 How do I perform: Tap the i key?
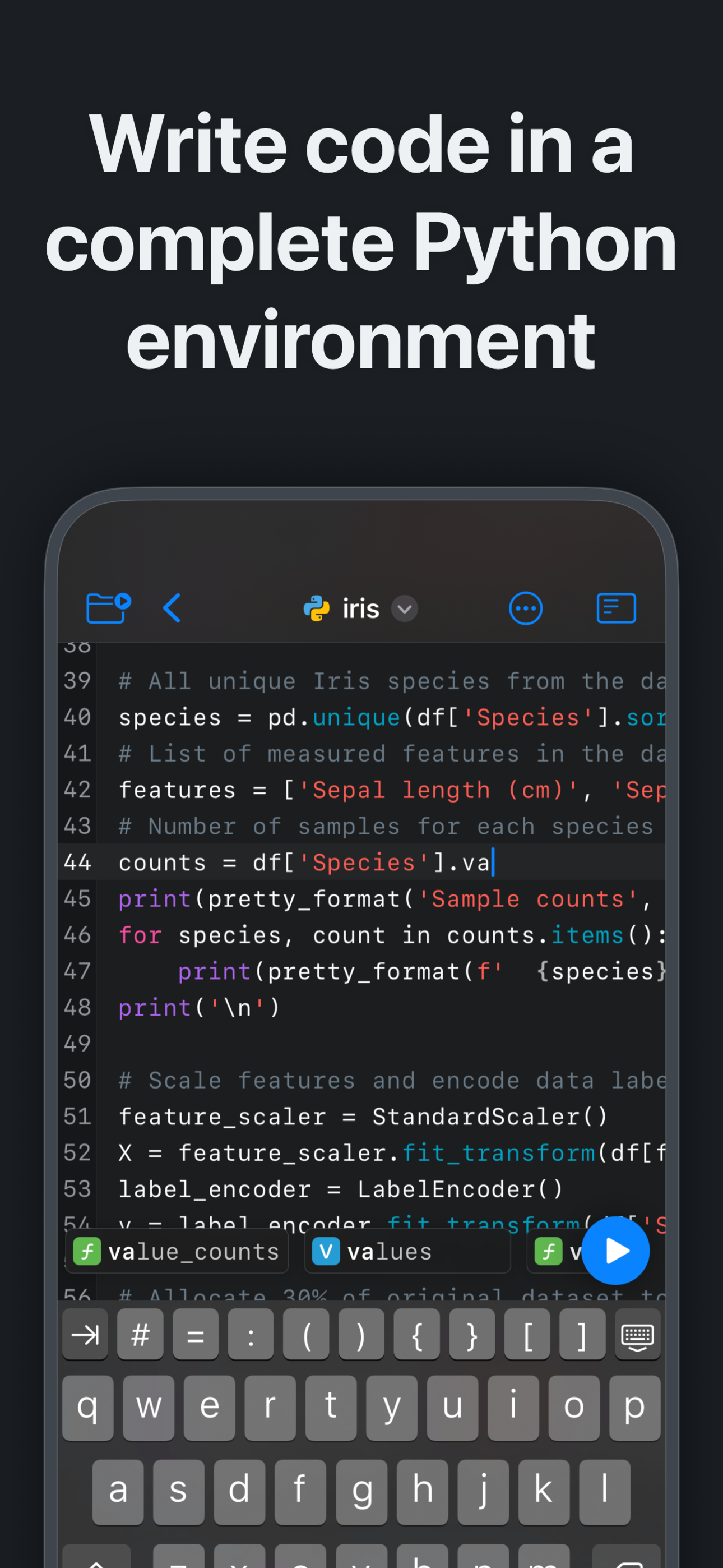(513, 1408)
